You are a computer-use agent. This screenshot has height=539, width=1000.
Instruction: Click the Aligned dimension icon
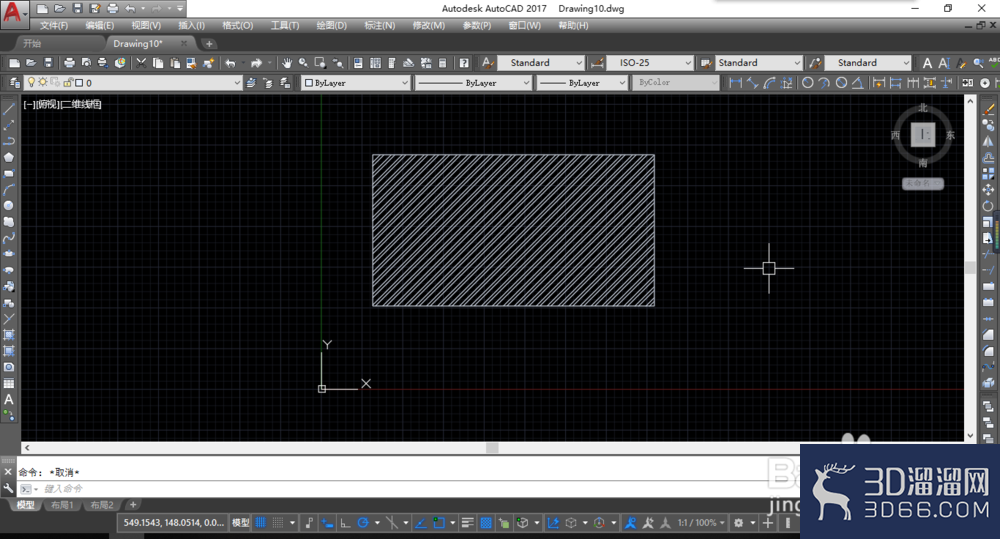click(753, 83)
